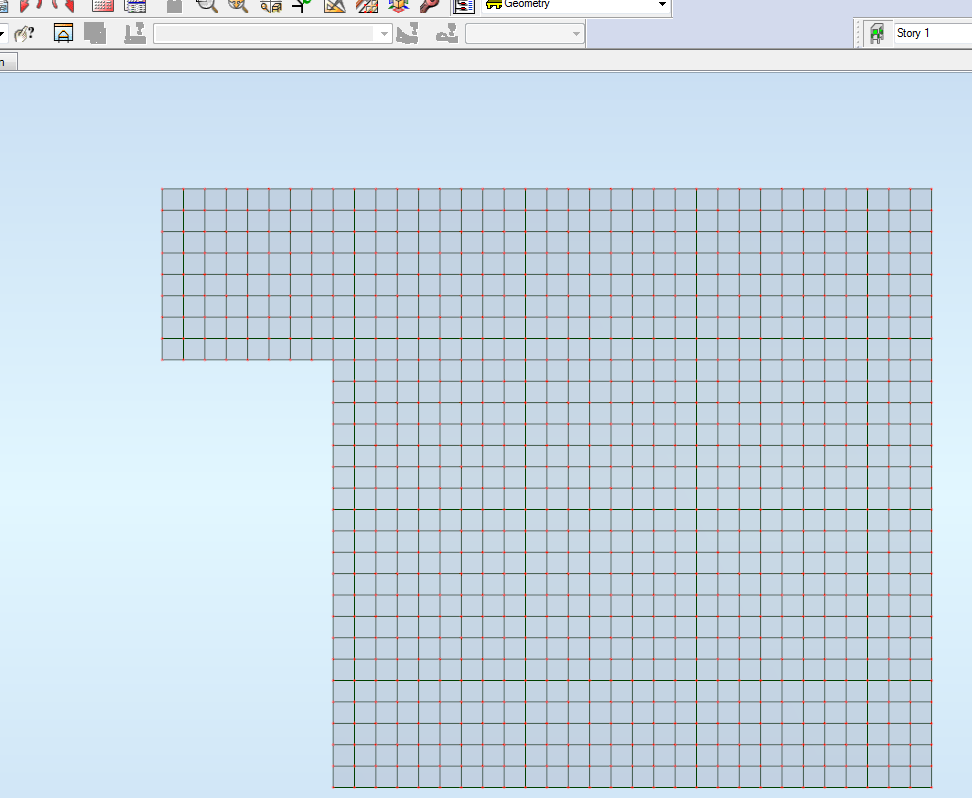Select the pointer help (?) tool icon

[x=25, y=33]
